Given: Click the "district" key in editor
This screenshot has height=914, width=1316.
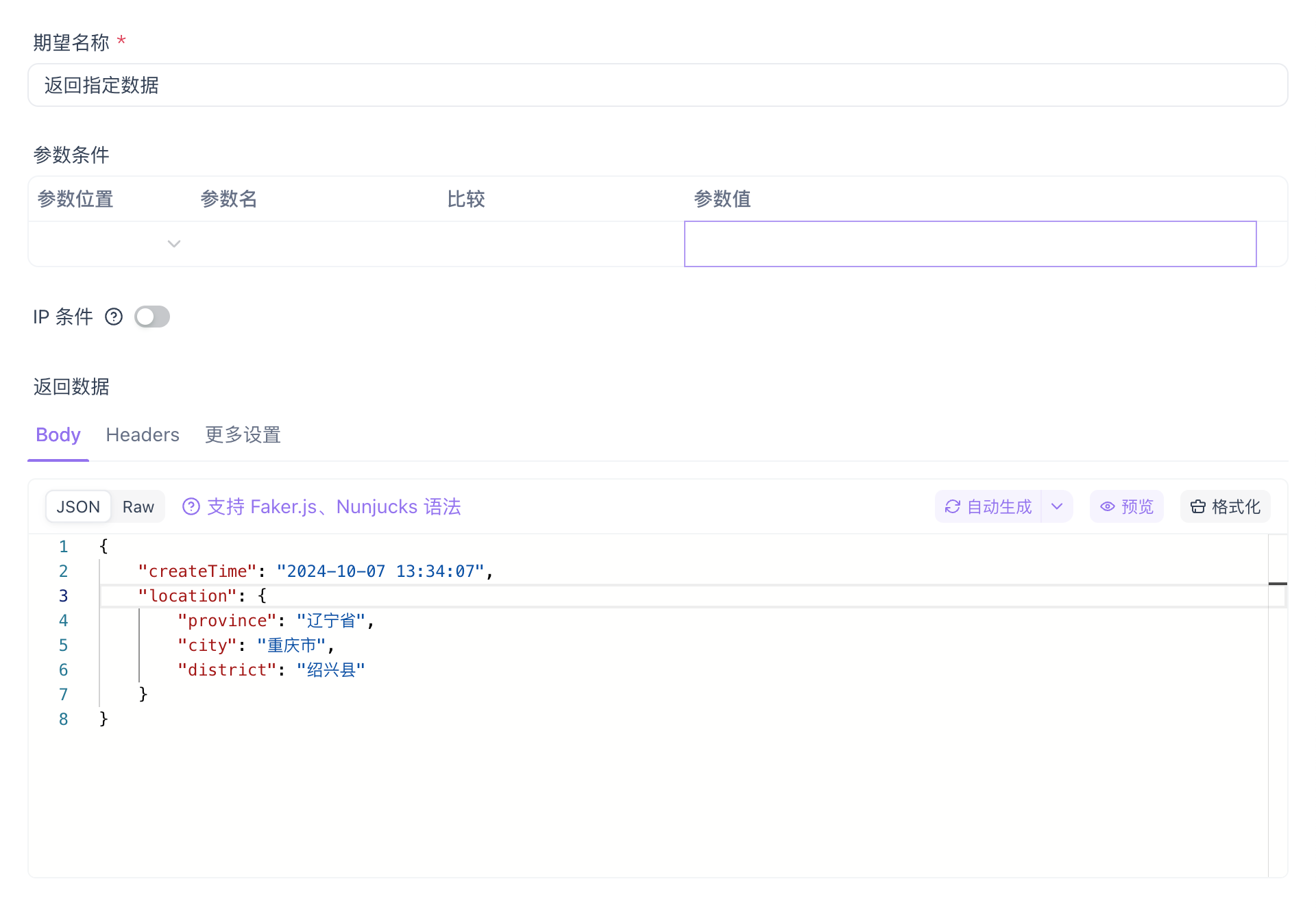Looking at the screenshot, I should tap(227, 669).
